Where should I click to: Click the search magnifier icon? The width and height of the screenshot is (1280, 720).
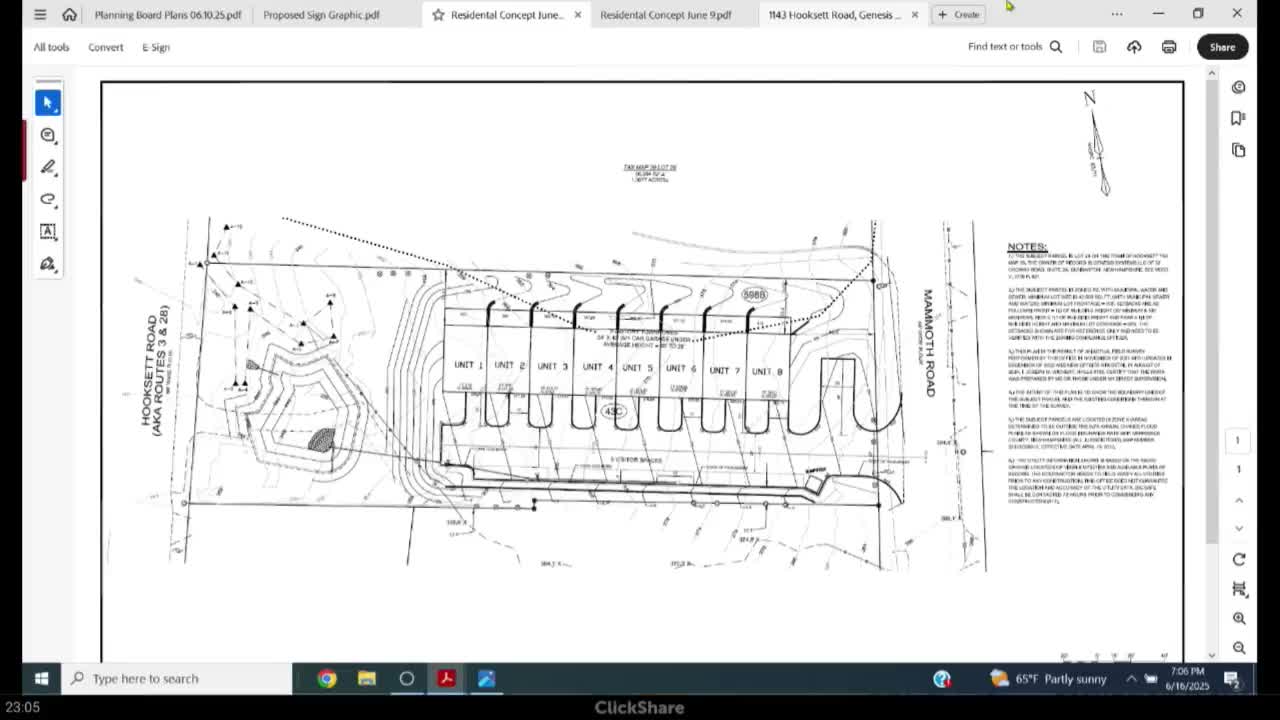coord(1056,47)
